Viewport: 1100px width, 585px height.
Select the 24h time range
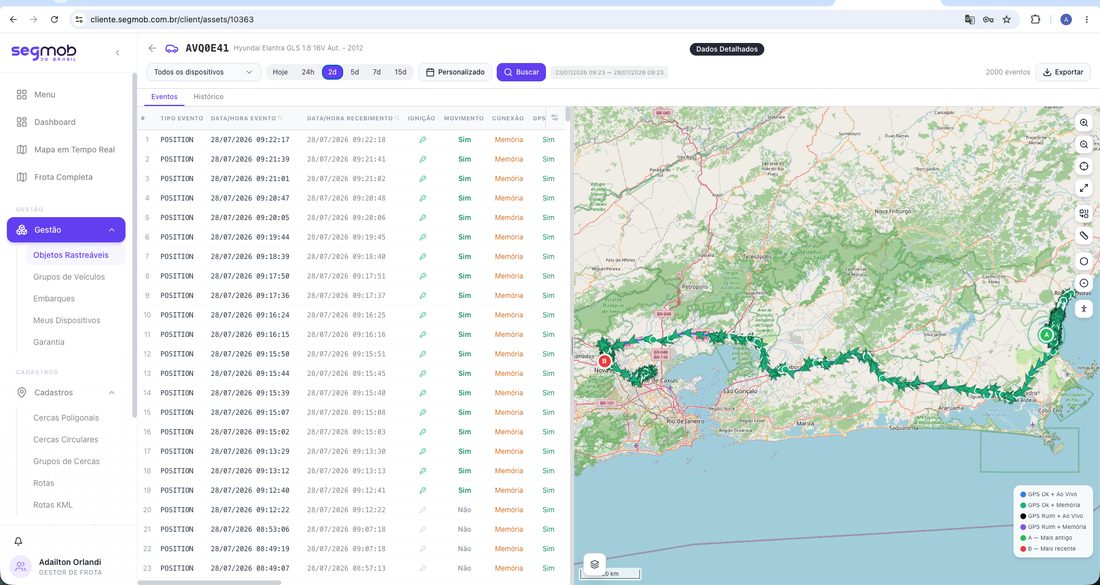307,72
